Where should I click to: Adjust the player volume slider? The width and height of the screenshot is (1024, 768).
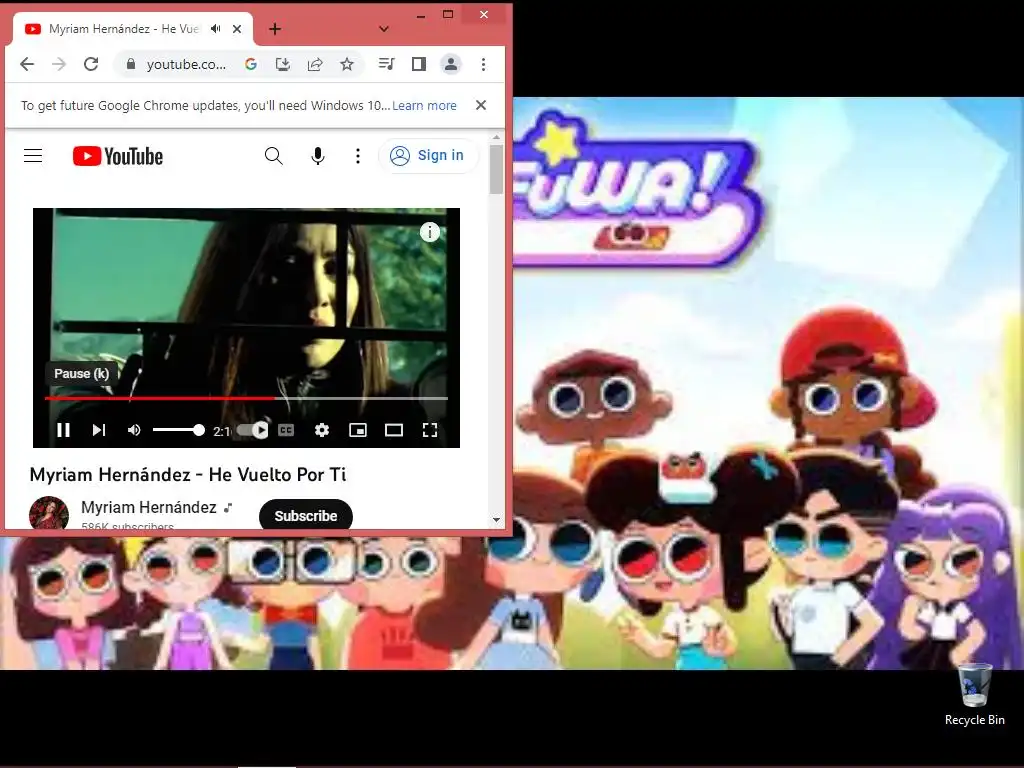178,430
